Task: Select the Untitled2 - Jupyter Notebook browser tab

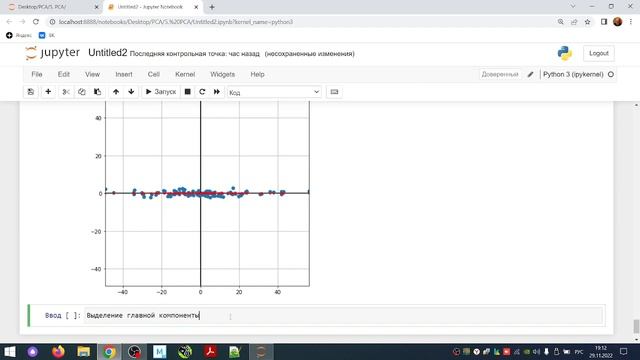Action: (152, 7)
